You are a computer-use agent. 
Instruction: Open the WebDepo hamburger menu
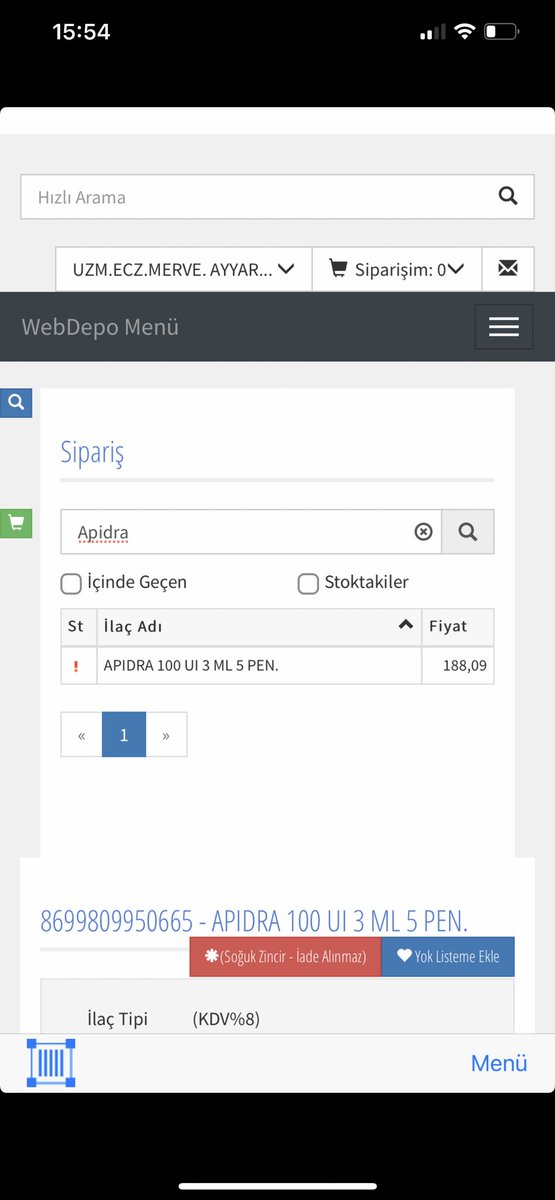tap(504, 327)
